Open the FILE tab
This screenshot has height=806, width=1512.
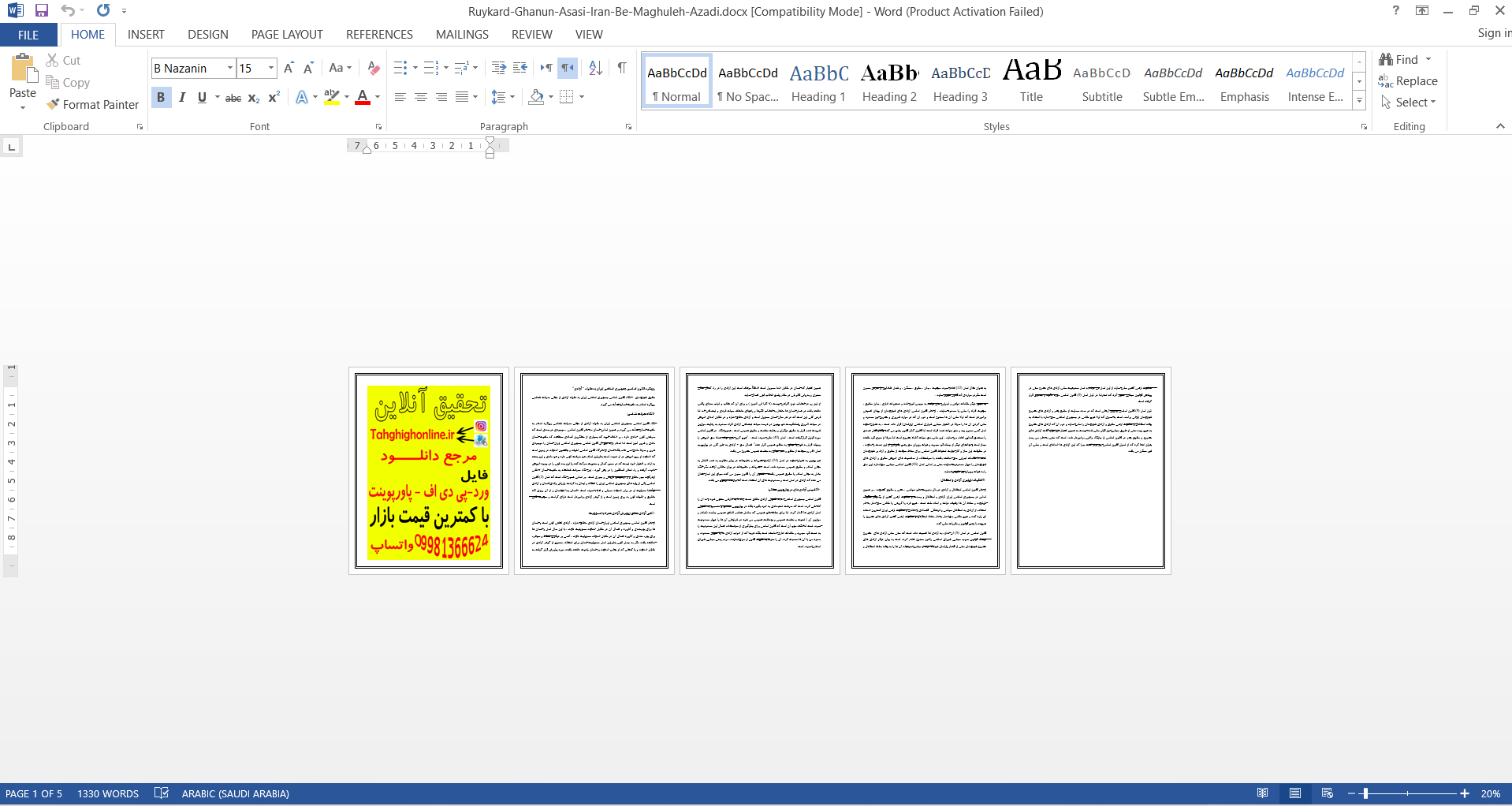(x=28, y=35)
